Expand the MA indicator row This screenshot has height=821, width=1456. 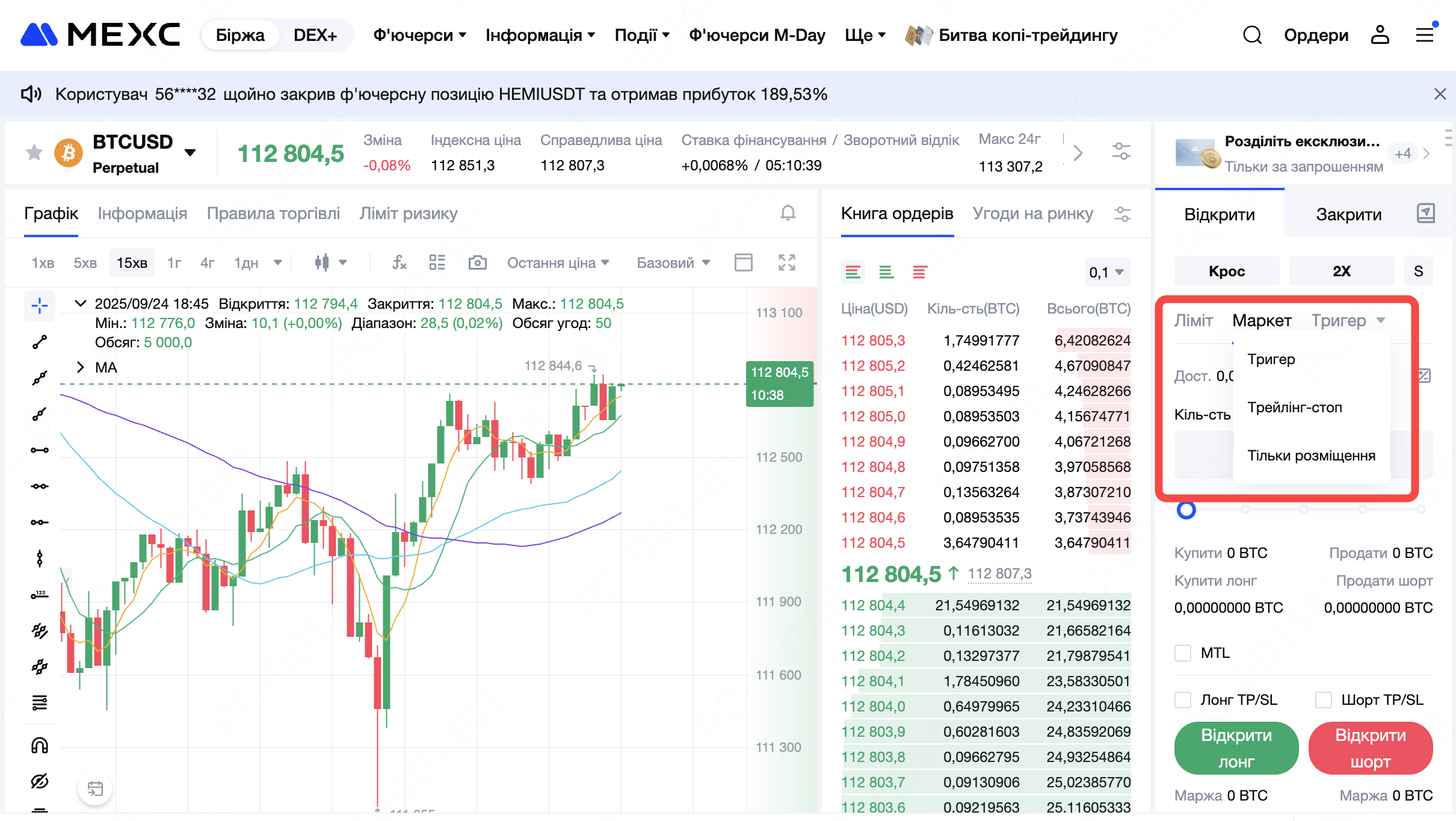(81, 367)
